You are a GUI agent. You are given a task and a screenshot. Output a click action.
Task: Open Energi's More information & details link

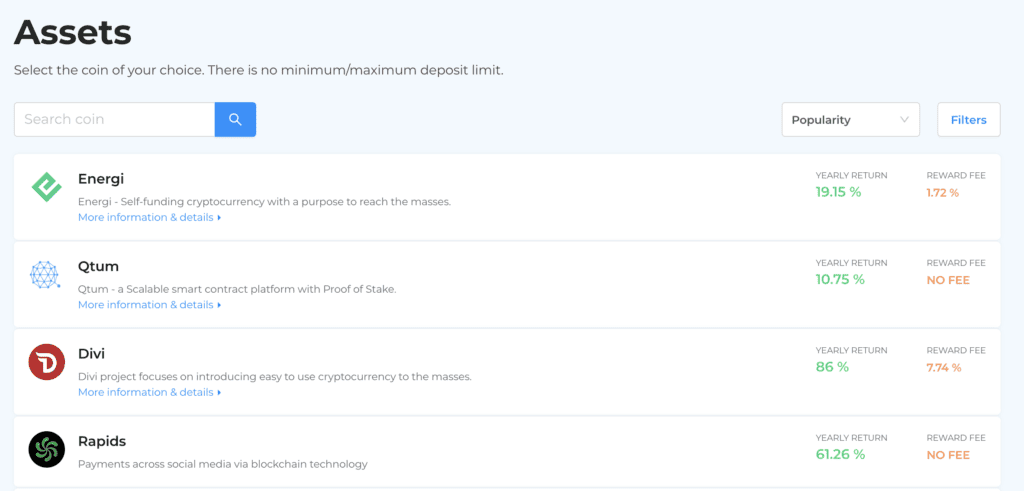pyautogui.click(x=150, y=217)
